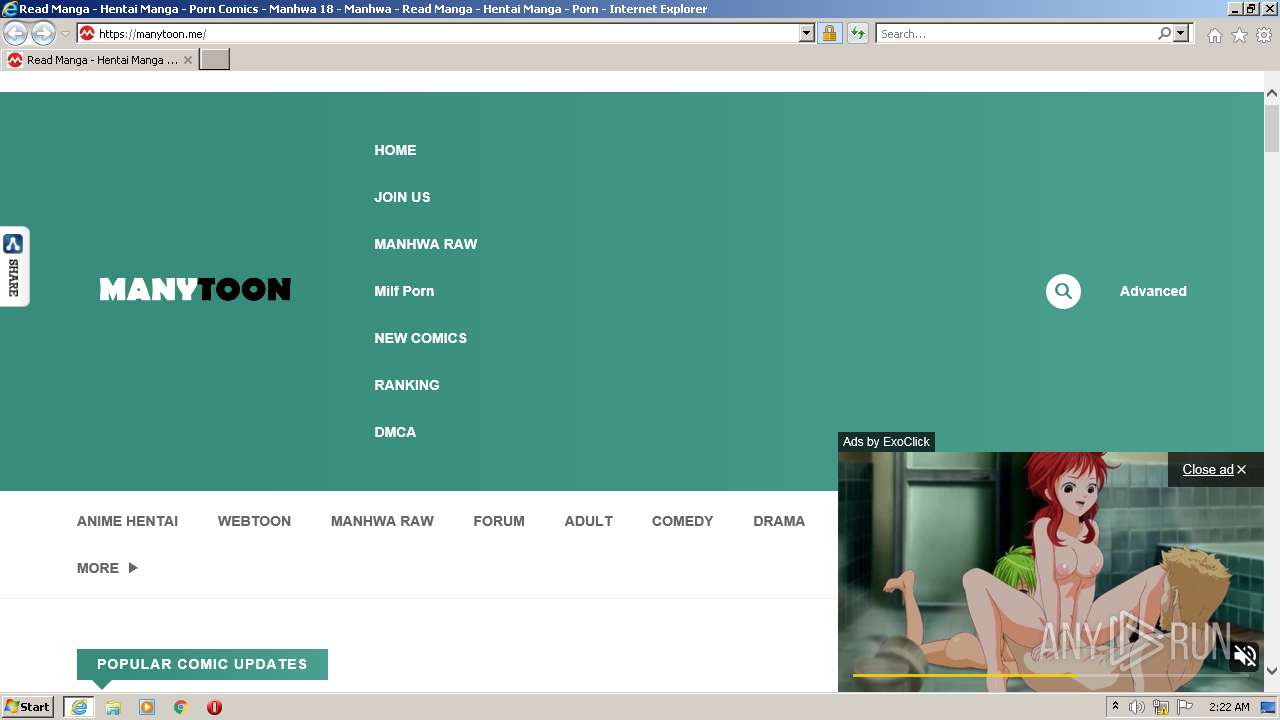
Task: Open the browser Home icon
Action: [1214, 35]
